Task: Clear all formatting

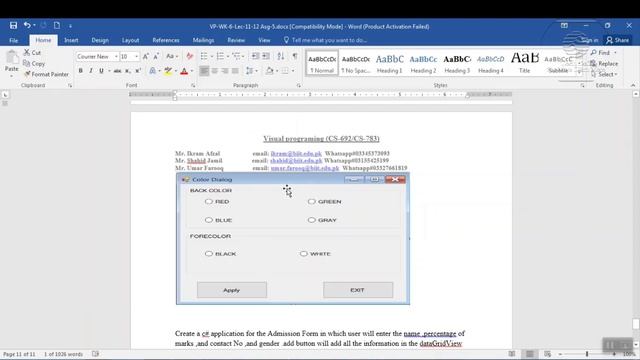Action: pyautogui.click(x=189, y=56)
